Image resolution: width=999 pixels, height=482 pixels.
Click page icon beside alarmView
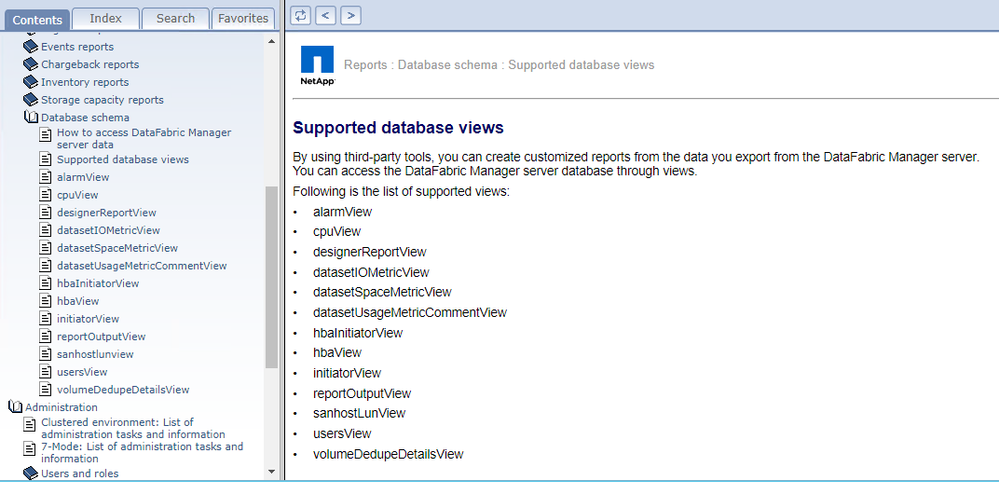click(45, 177)
